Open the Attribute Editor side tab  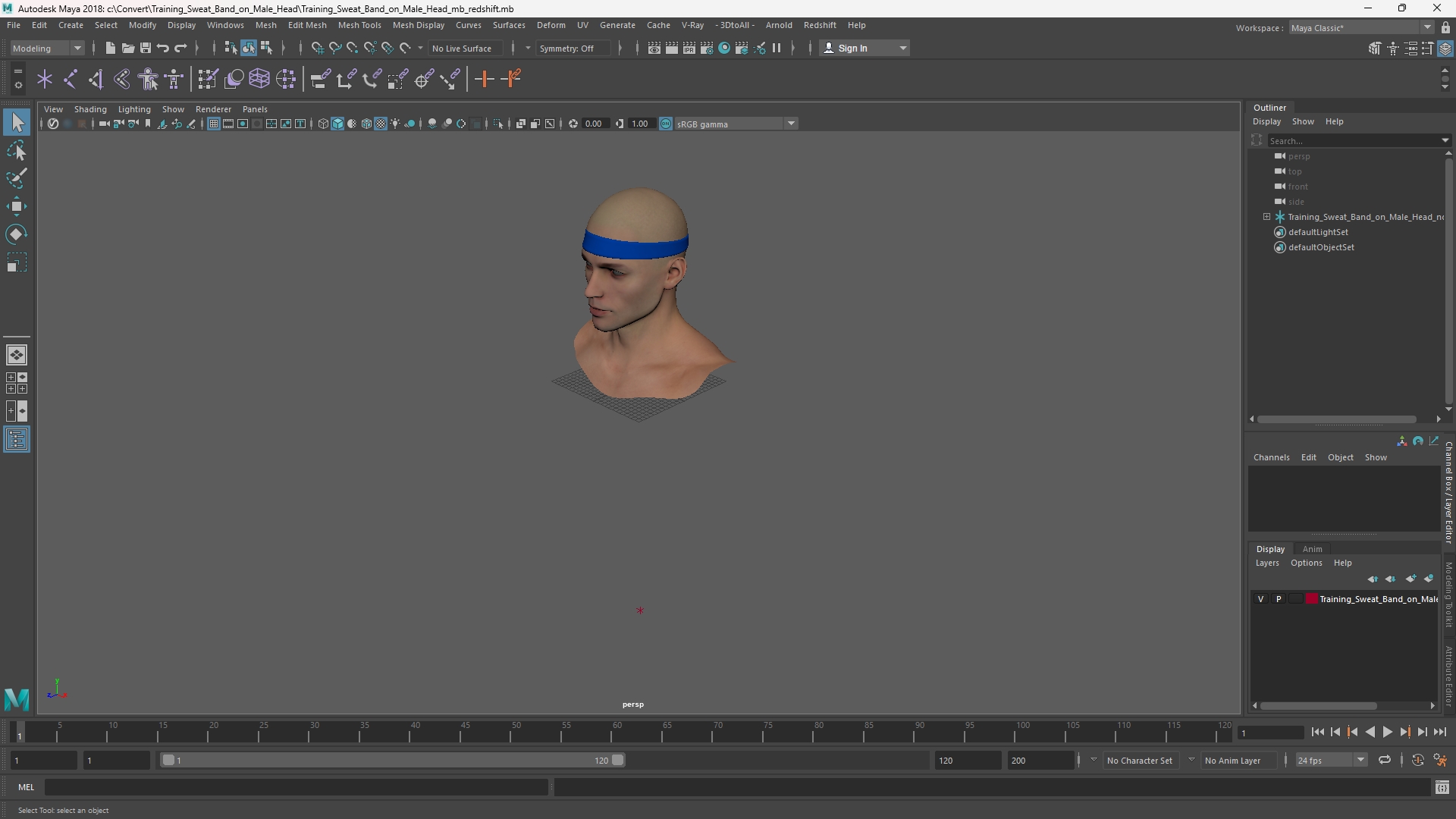(1448, 676)
